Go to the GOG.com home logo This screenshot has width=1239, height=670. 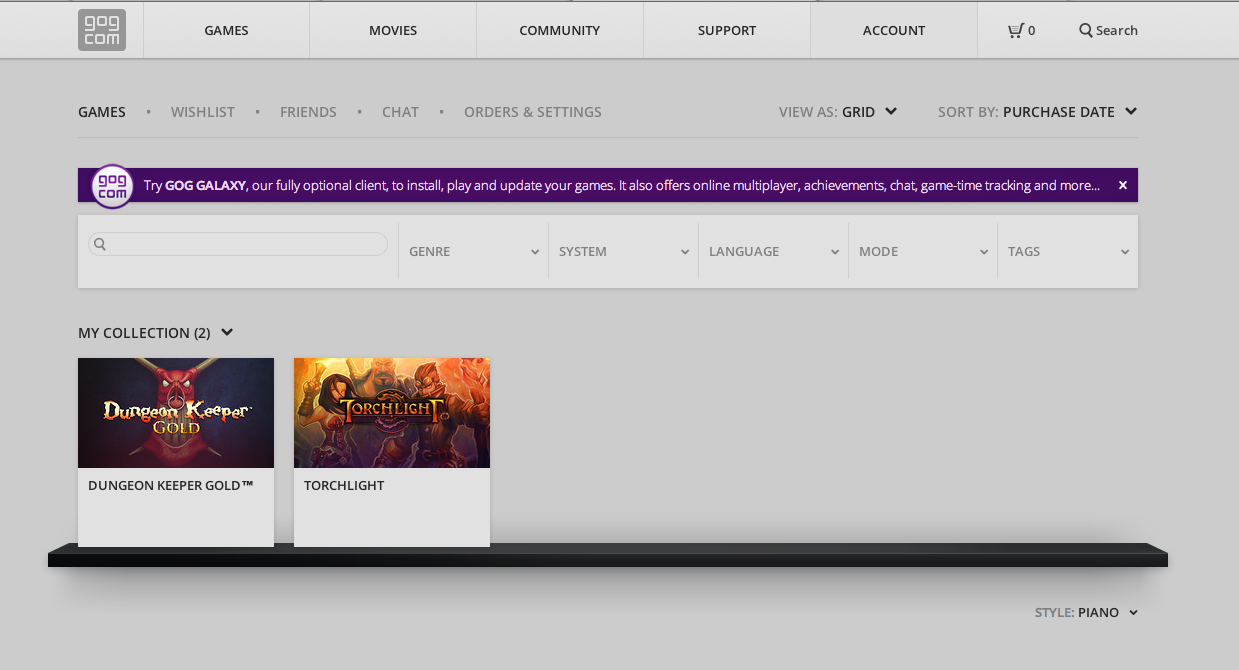tap(102, 30)
